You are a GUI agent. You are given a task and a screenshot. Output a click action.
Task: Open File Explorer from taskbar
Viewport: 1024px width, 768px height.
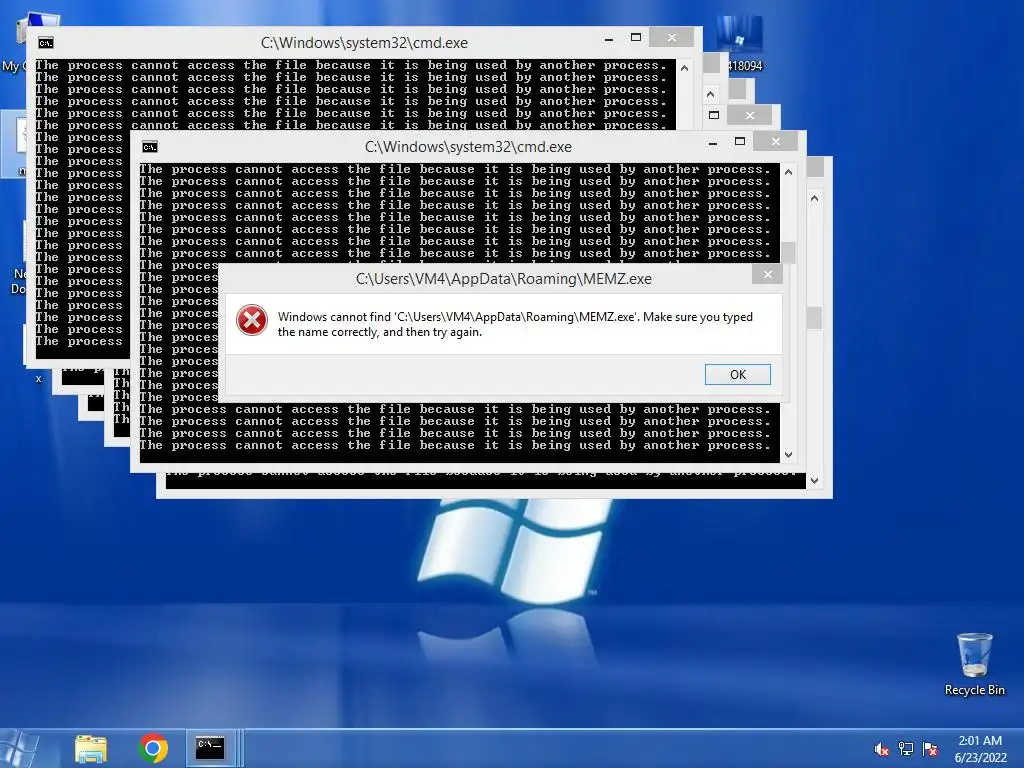click(x=91, y=748)
